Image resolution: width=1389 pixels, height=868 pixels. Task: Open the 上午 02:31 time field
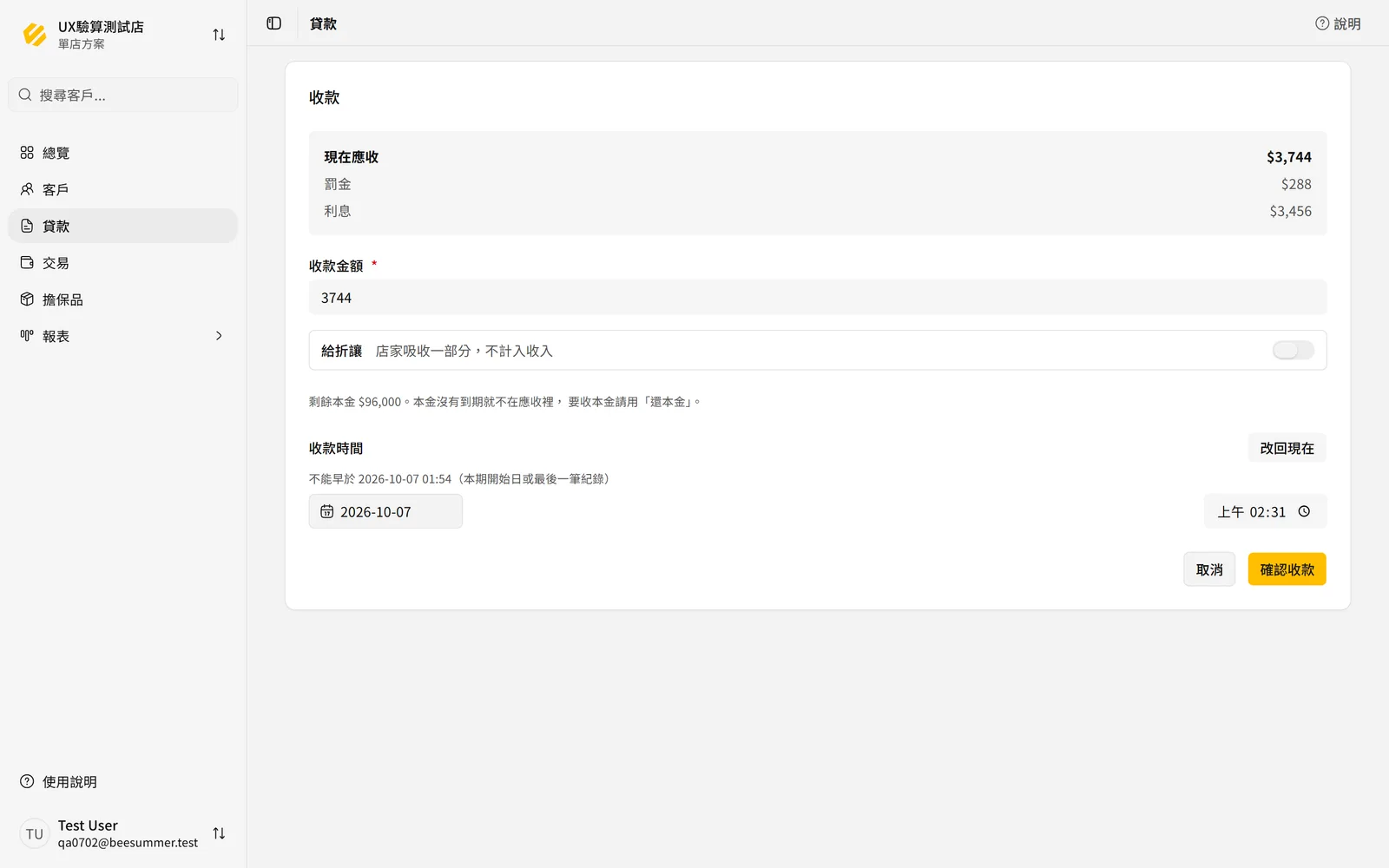coord(1265,511)
